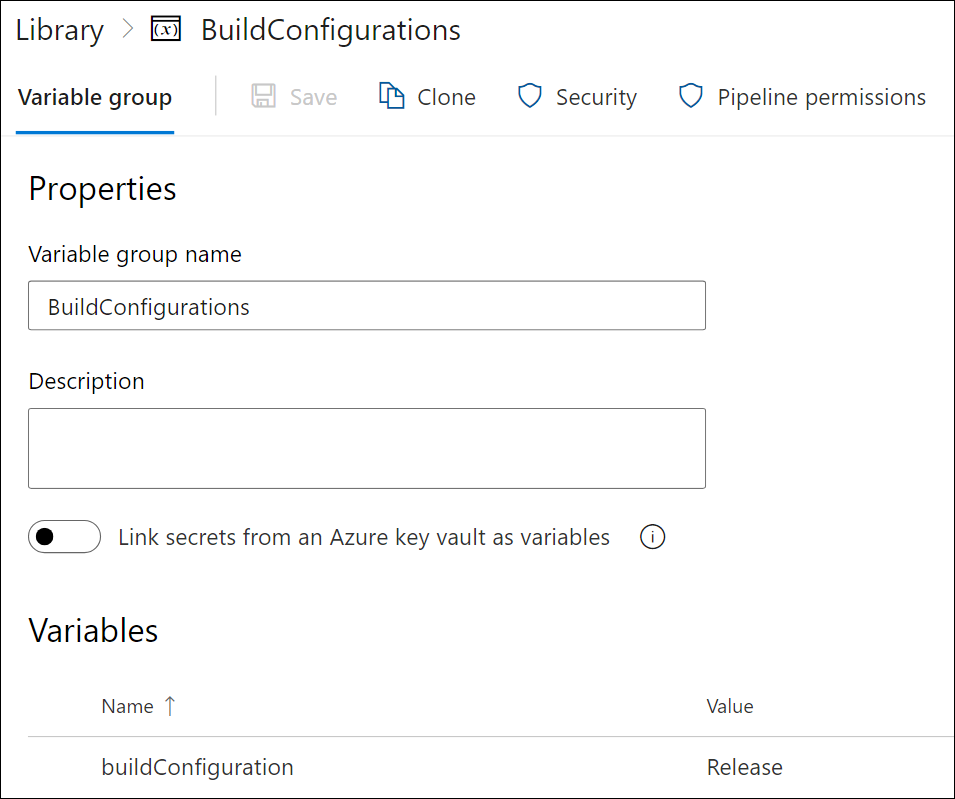Click the BuildConfigurations breadcrumb title
Image resolution: width=955 pixels, height=799 pixels.
331,30
